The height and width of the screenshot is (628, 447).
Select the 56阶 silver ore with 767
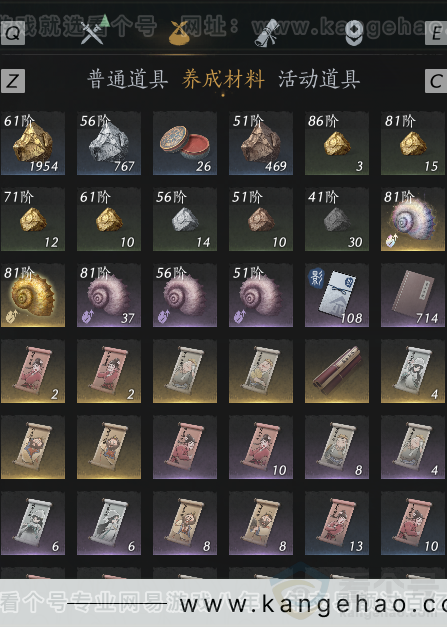coord(109,143)
